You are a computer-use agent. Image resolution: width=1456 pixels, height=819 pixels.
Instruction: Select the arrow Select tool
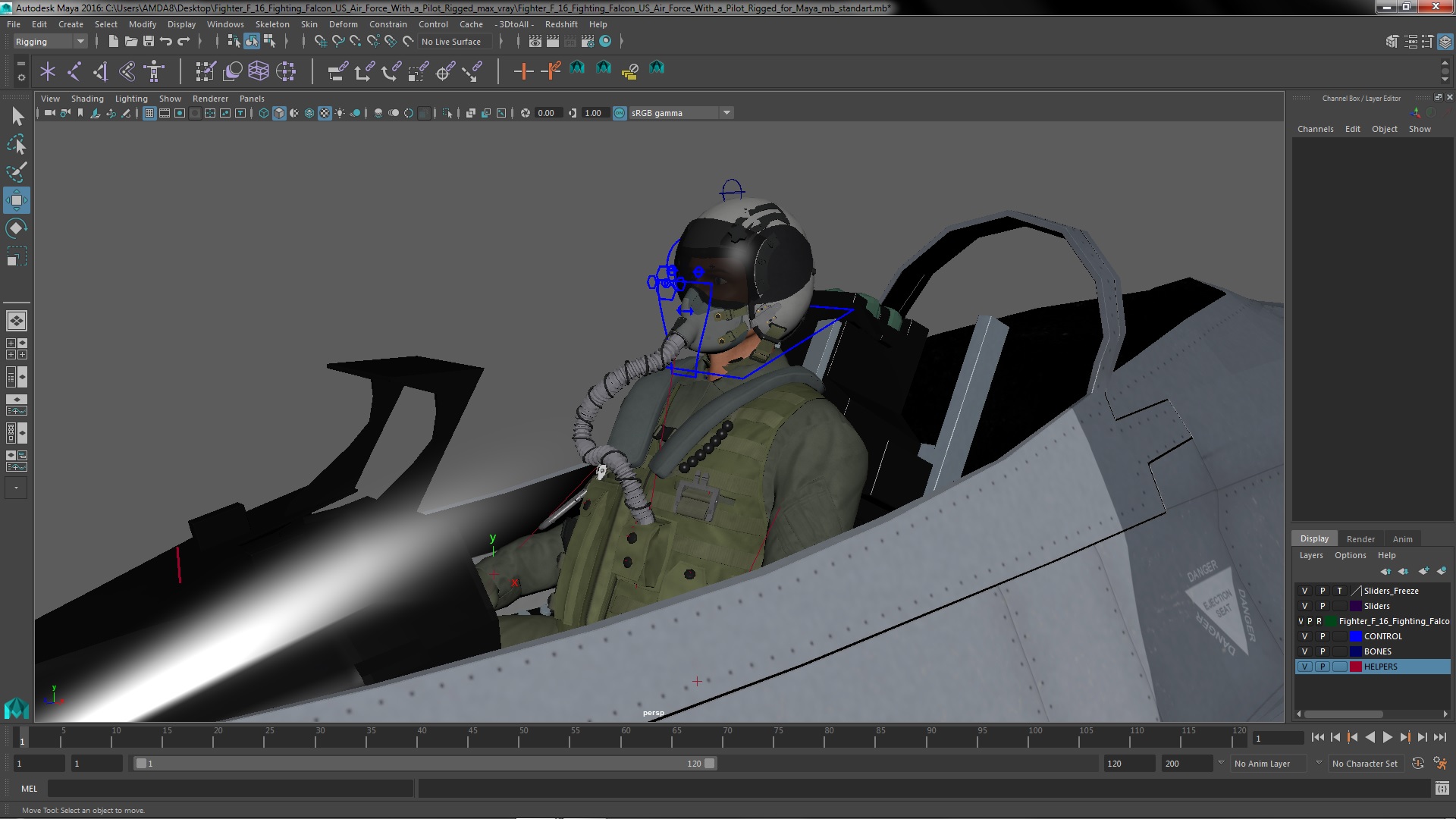pyautogui.click(x=17, y=116)
